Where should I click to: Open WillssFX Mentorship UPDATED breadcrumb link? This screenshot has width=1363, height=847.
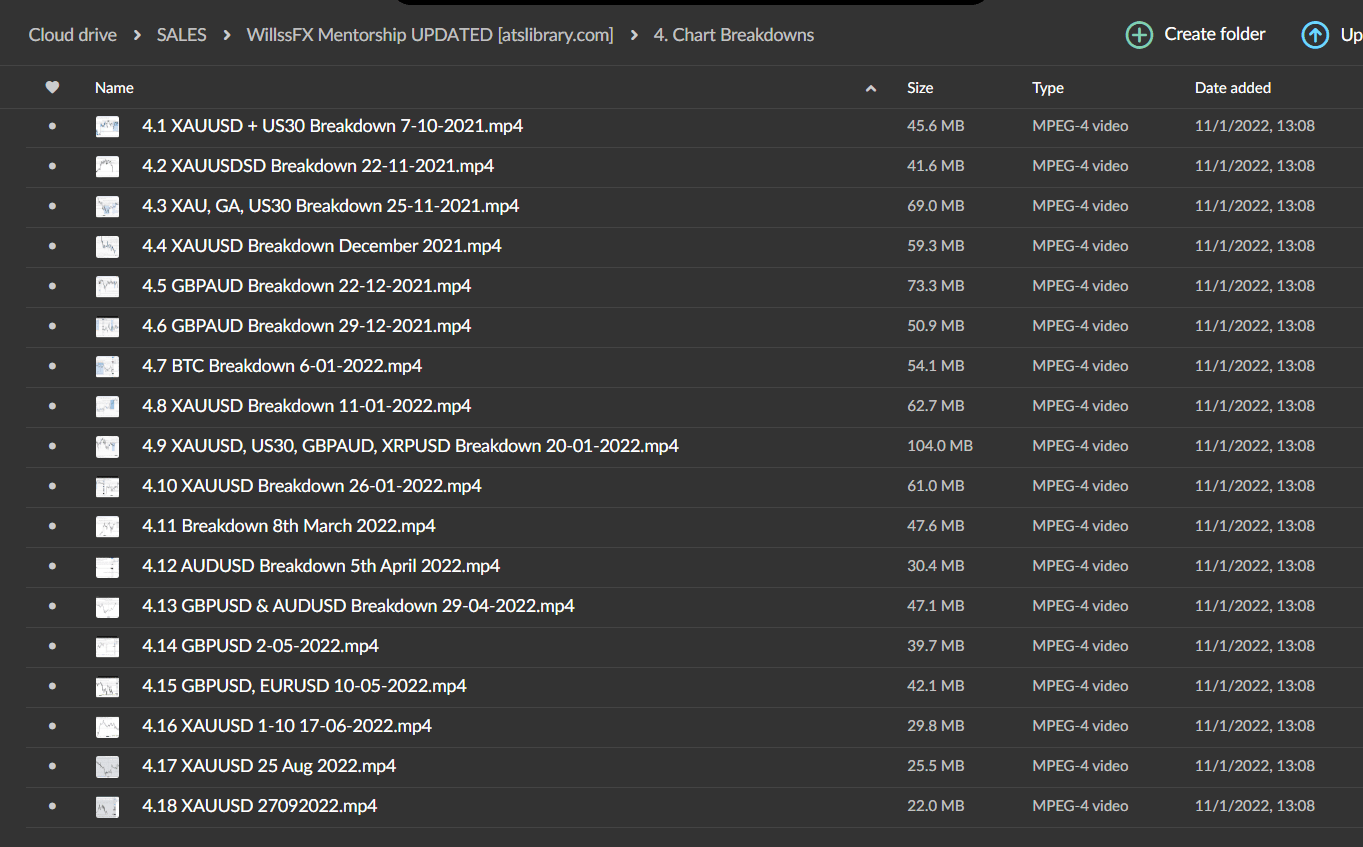click(430, 35)
